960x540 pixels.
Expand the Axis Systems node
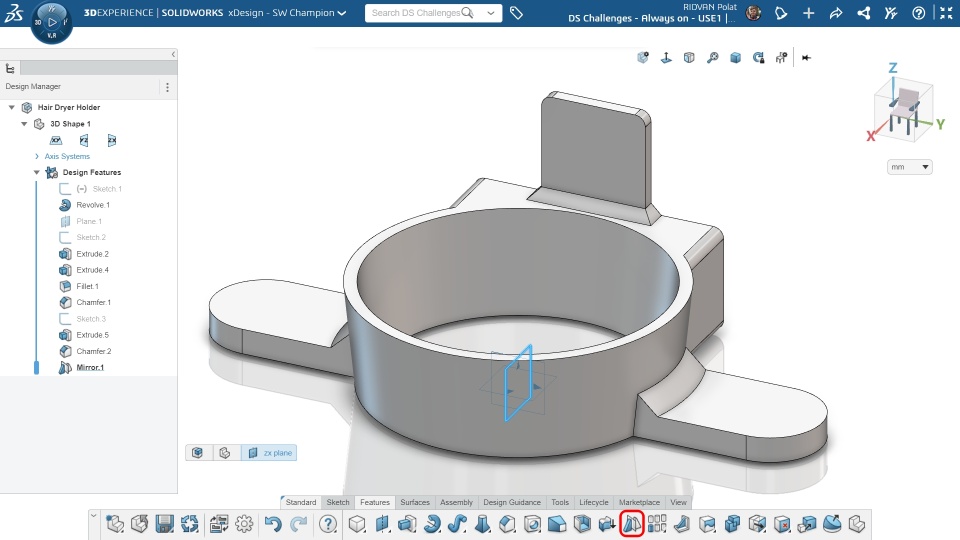pyautogui.click(x=37, y=156)
